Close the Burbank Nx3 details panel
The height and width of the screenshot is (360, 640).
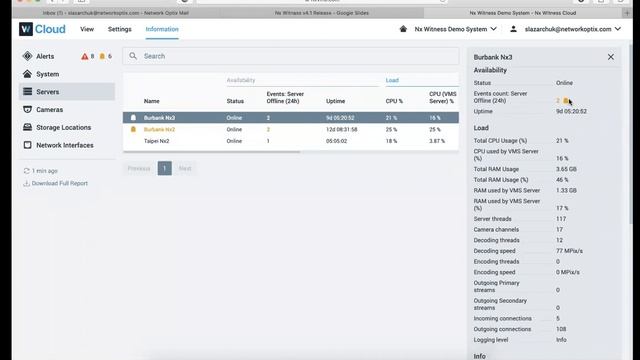(611, 57)
